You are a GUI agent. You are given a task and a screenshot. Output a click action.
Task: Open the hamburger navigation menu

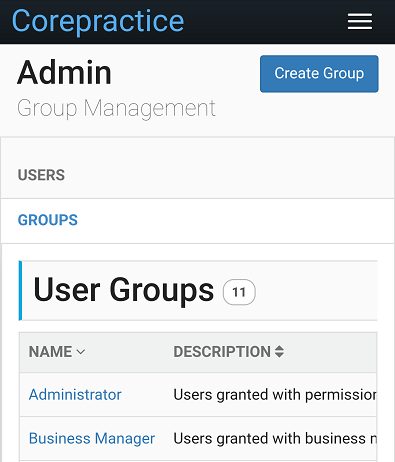click(x=360, y=21)
